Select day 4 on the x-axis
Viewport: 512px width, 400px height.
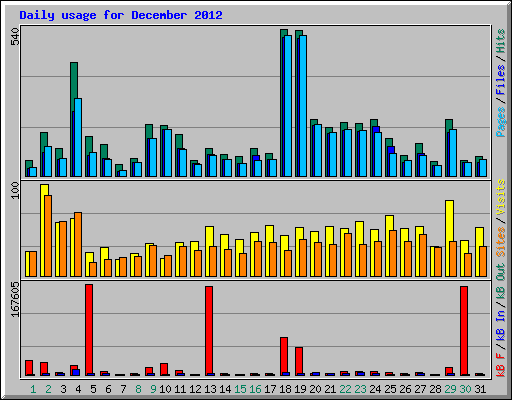coord(78,389)
